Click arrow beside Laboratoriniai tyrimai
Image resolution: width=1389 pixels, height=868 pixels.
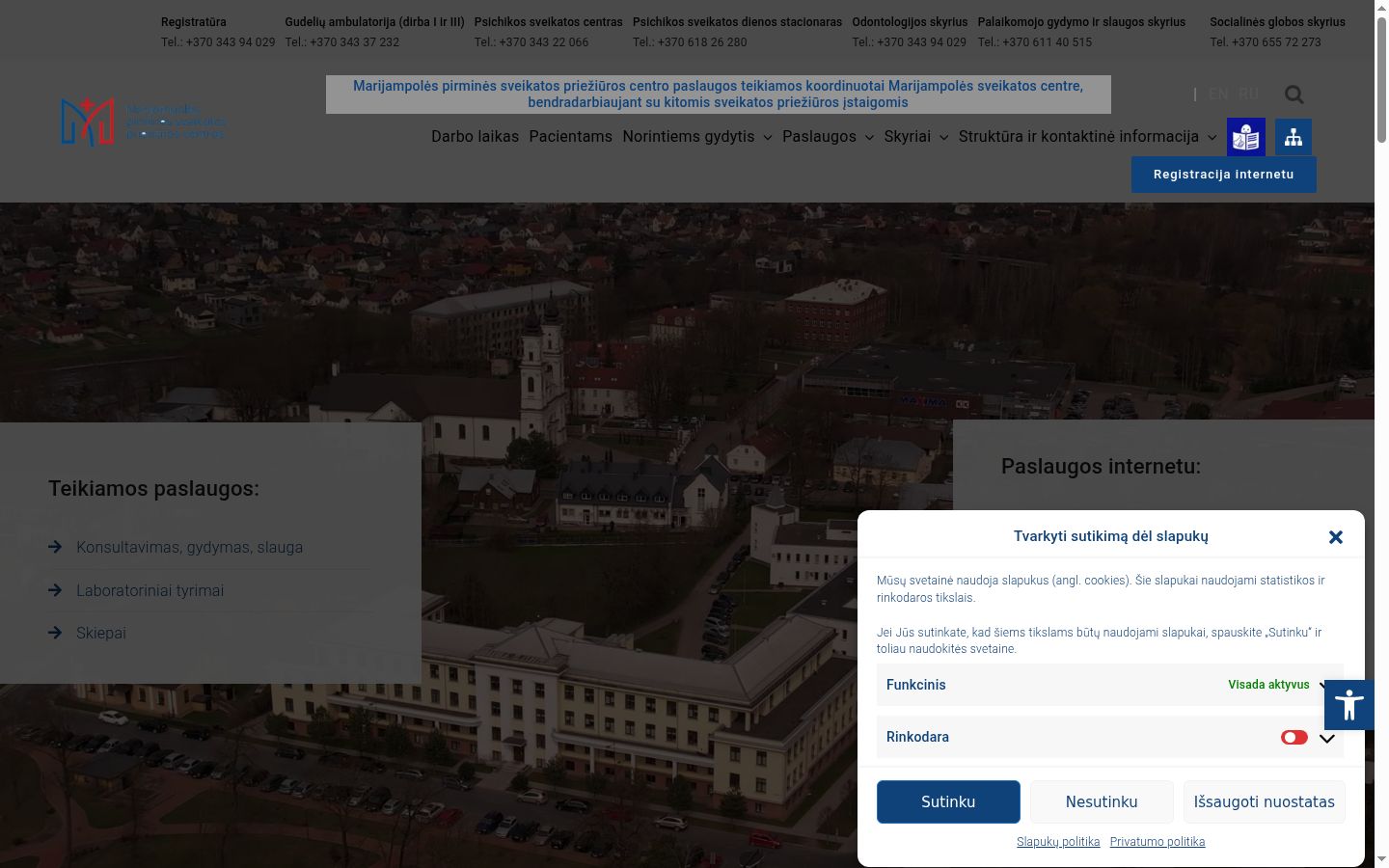click(x=55, y=590)
